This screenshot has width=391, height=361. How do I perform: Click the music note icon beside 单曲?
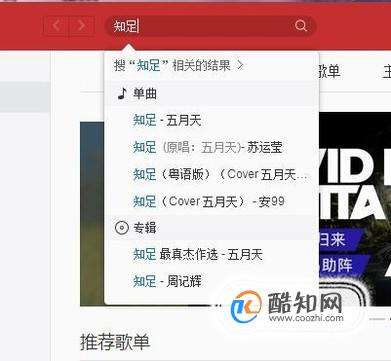coord(122,94)
